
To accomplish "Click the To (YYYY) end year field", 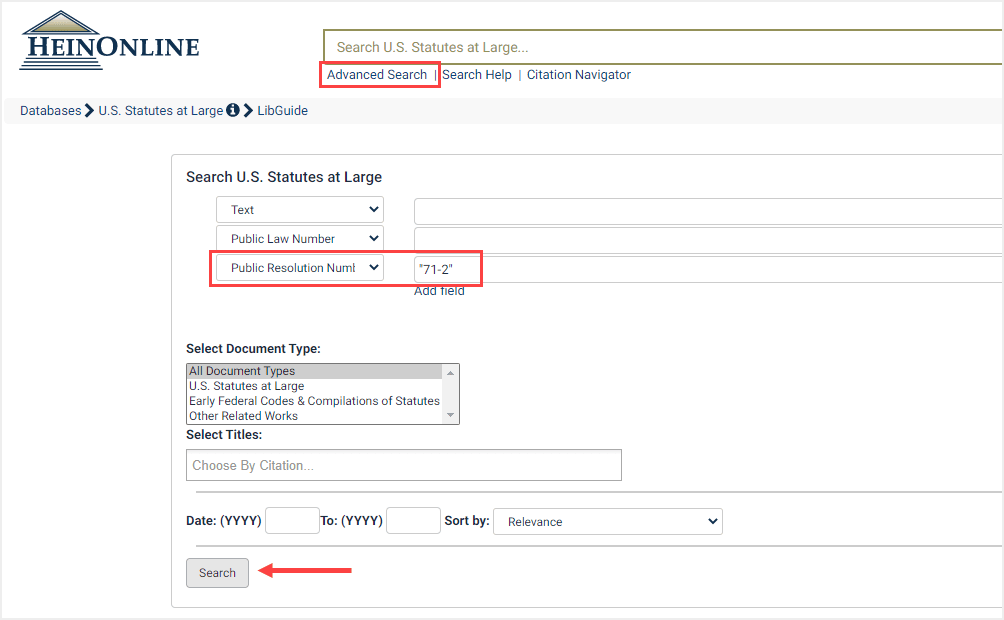I will 414,521.
